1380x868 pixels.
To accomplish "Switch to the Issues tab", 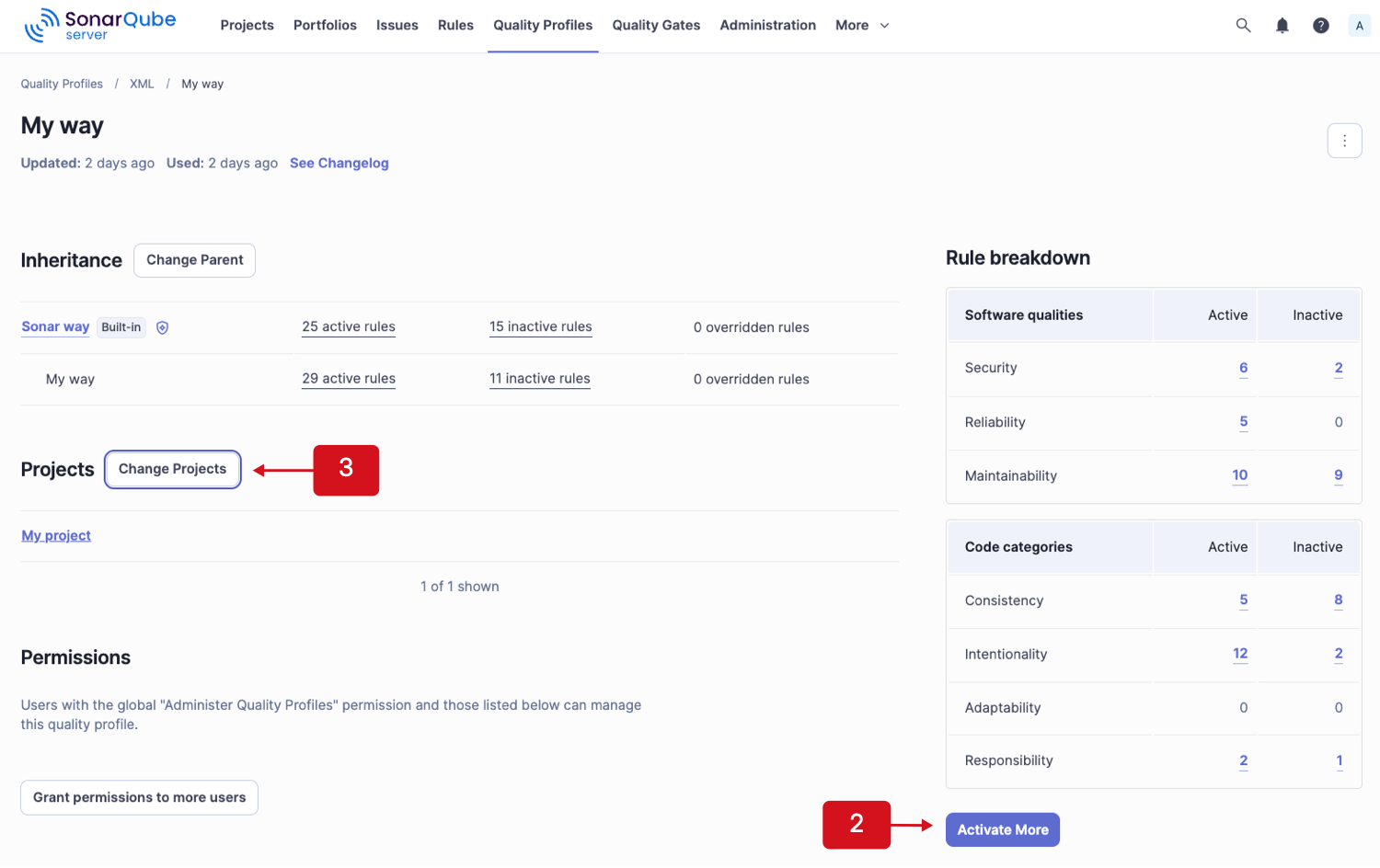I will (397, 25).
